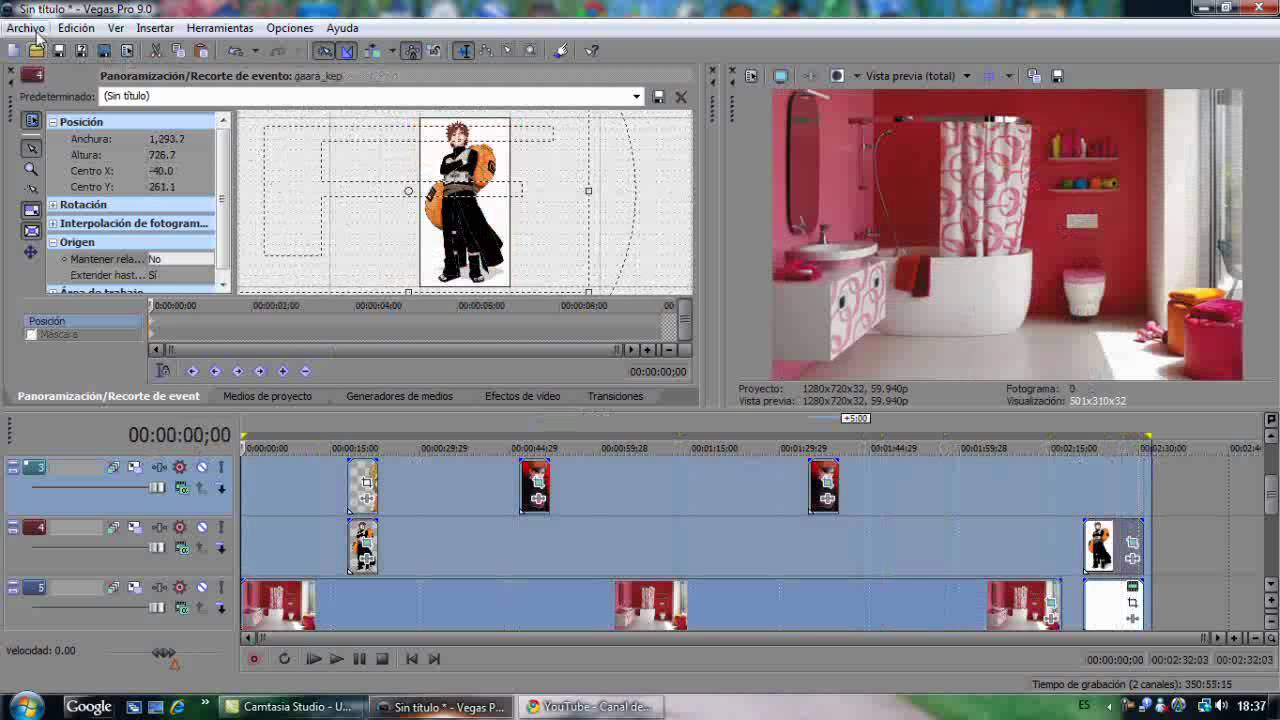Switch to Generadores de medios tab
The image size is (1280, 720).
pyautogui.click(x=399, y=396)
